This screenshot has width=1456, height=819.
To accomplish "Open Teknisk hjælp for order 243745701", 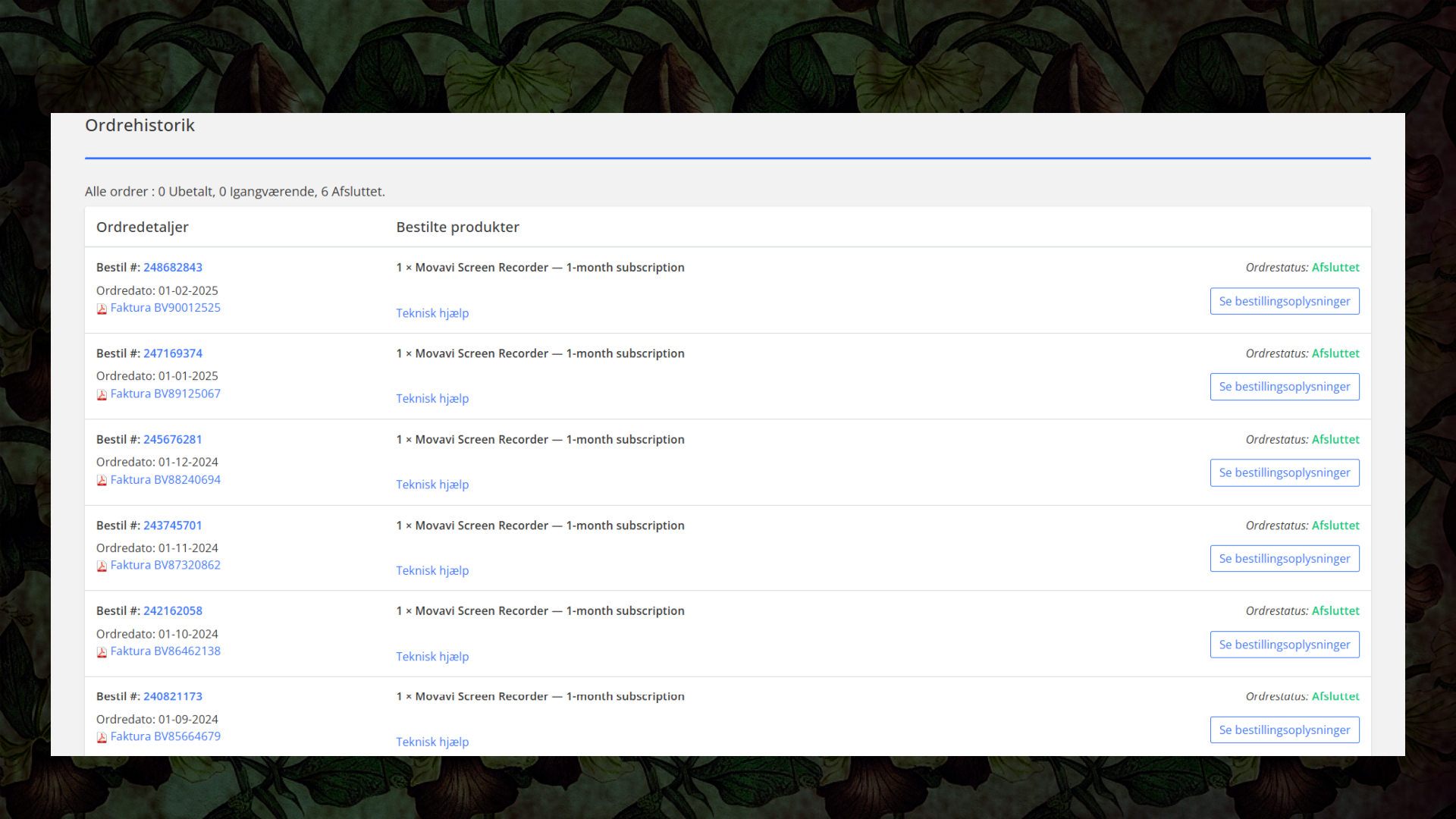I will (x=432, y=570).
